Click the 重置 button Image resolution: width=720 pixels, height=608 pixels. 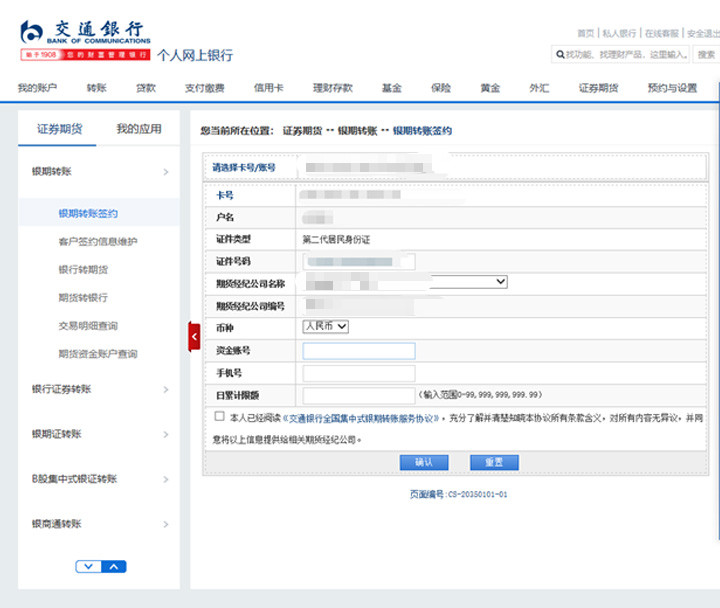tap(494, 462)
